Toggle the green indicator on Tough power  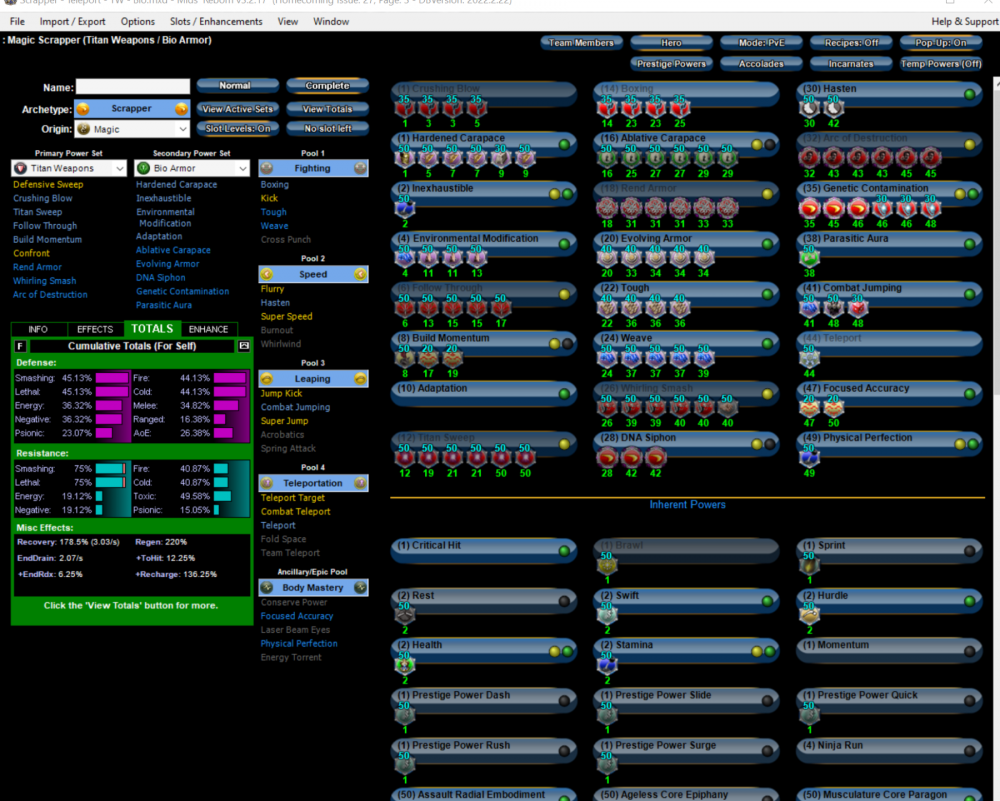point(767,294)
